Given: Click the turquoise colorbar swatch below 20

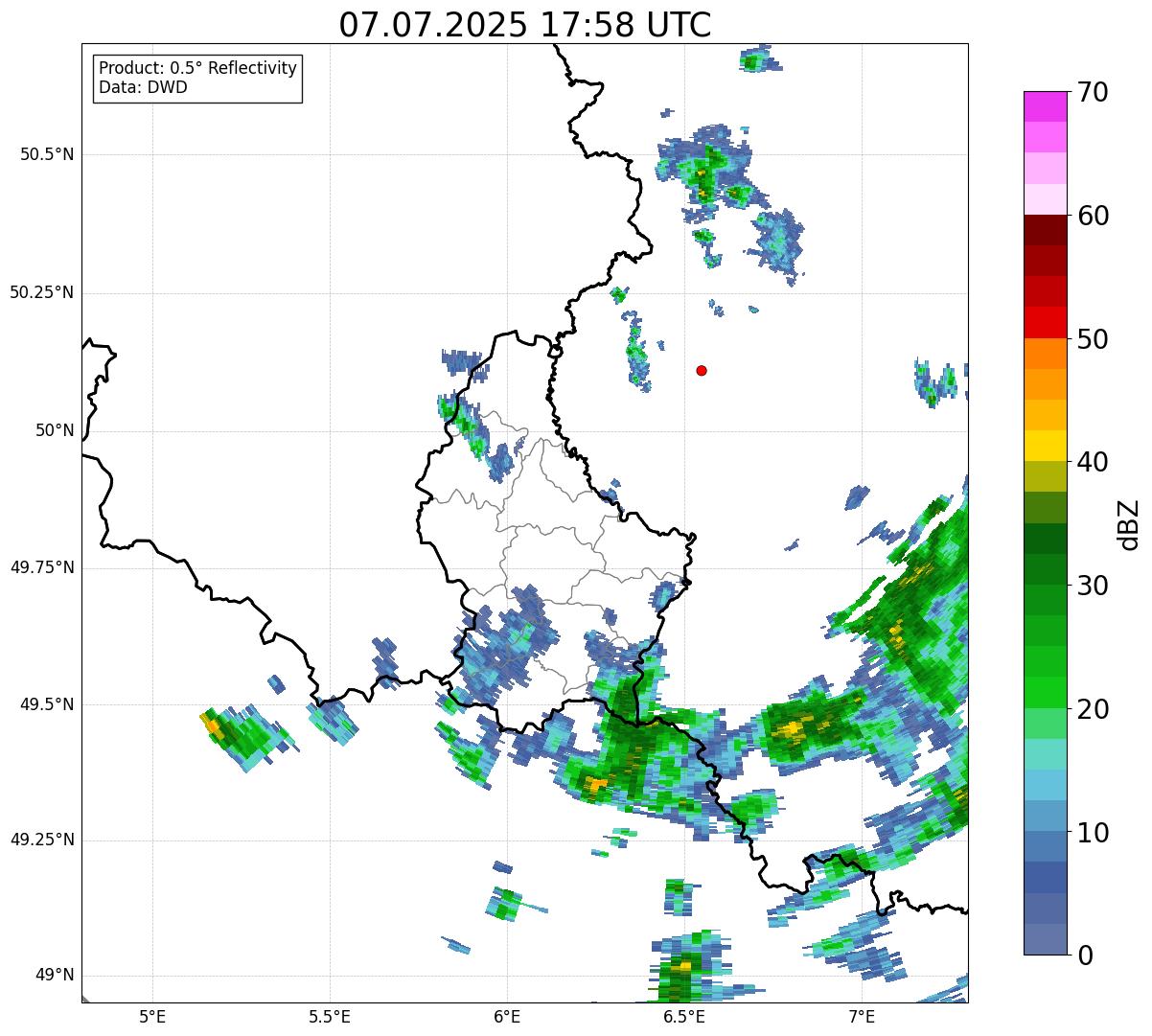Looking at the screenshot, I should pos(1045,753).
